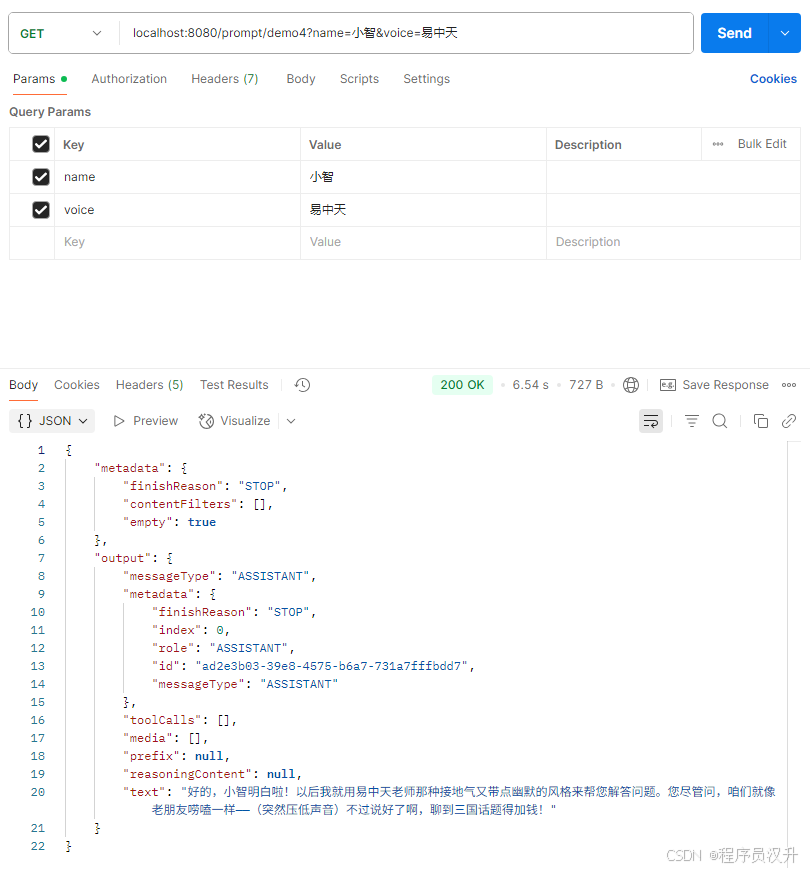Click the network globe icon
This screenshot has height=871, width=810.
pyautogui.click(x=631, y=385)
